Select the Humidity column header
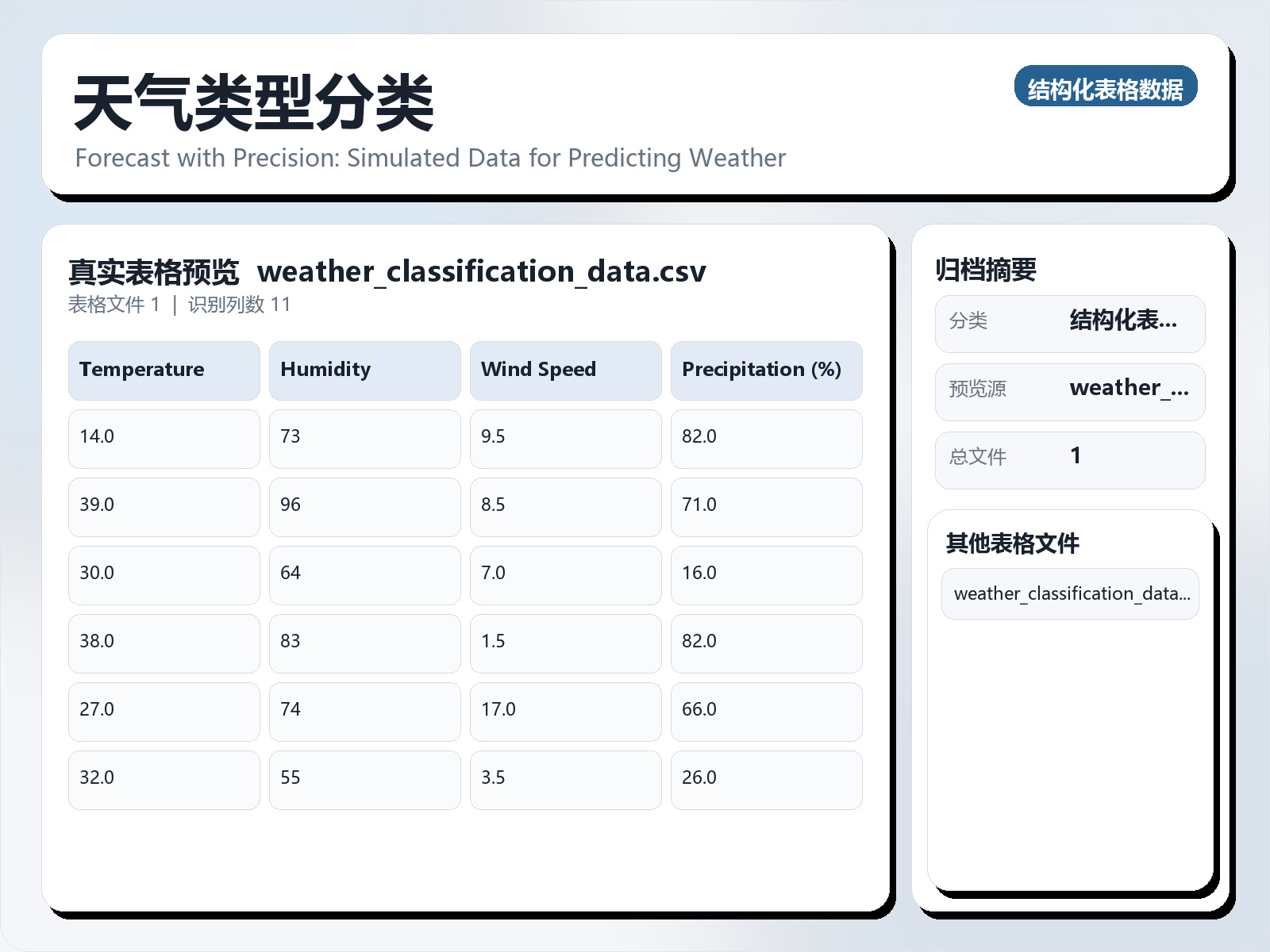 pos(364,370)
